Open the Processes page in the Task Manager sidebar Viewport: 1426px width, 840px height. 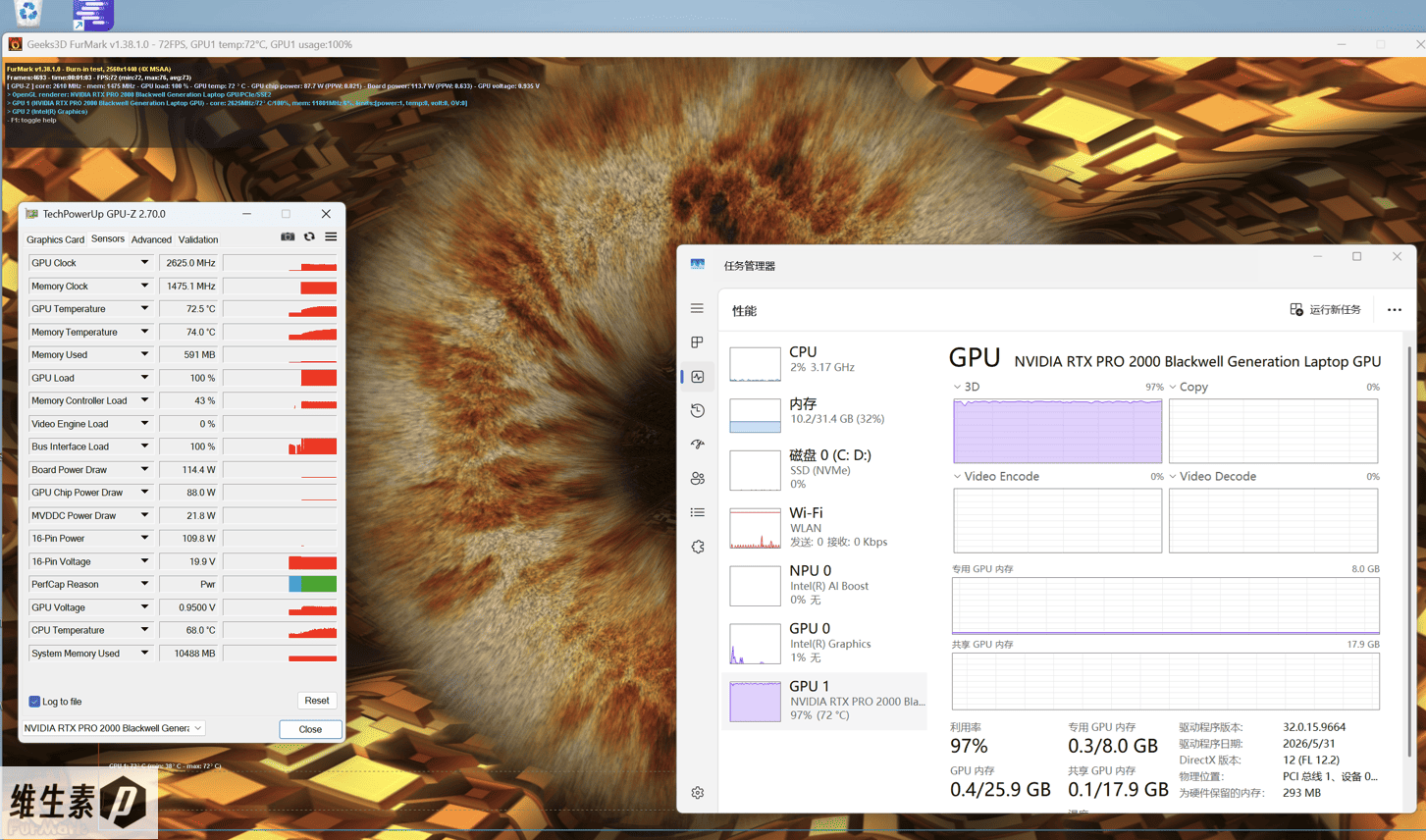pos(697,342)
